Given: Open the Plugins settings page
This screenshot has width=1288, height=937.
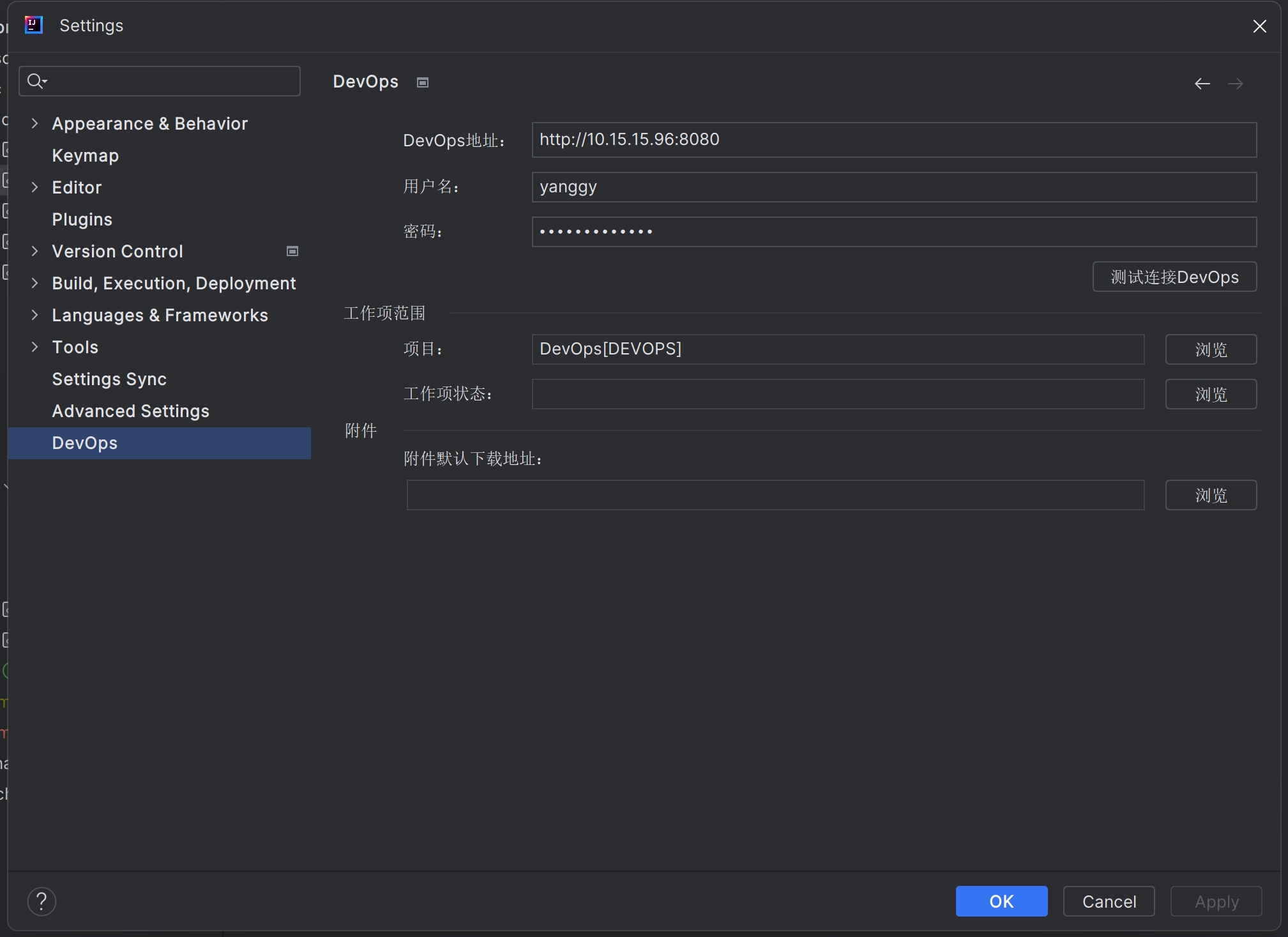Looking at the screenshot, I should [82, 219].
